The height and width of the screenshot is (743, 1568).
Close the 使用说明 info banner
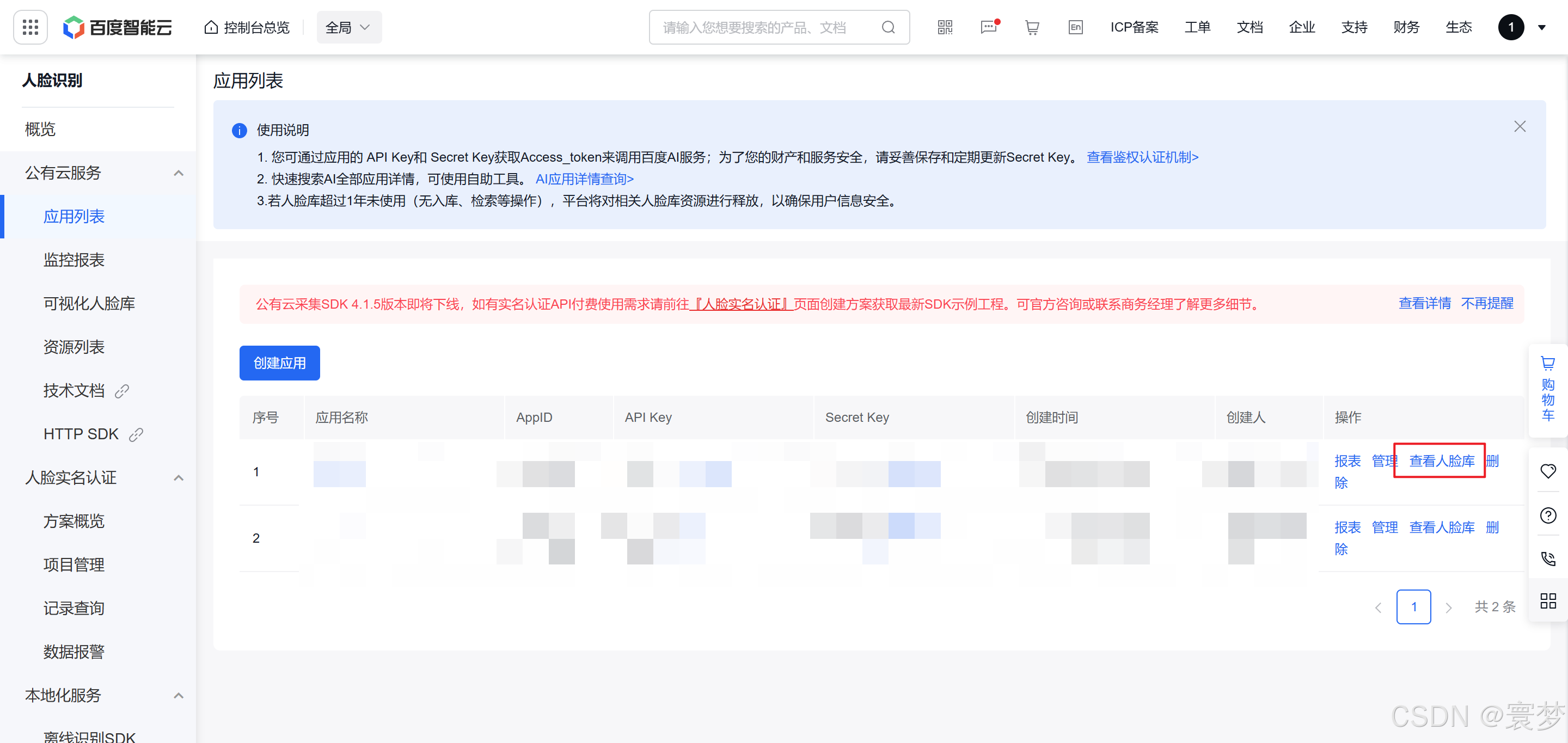coord(1520,127)
